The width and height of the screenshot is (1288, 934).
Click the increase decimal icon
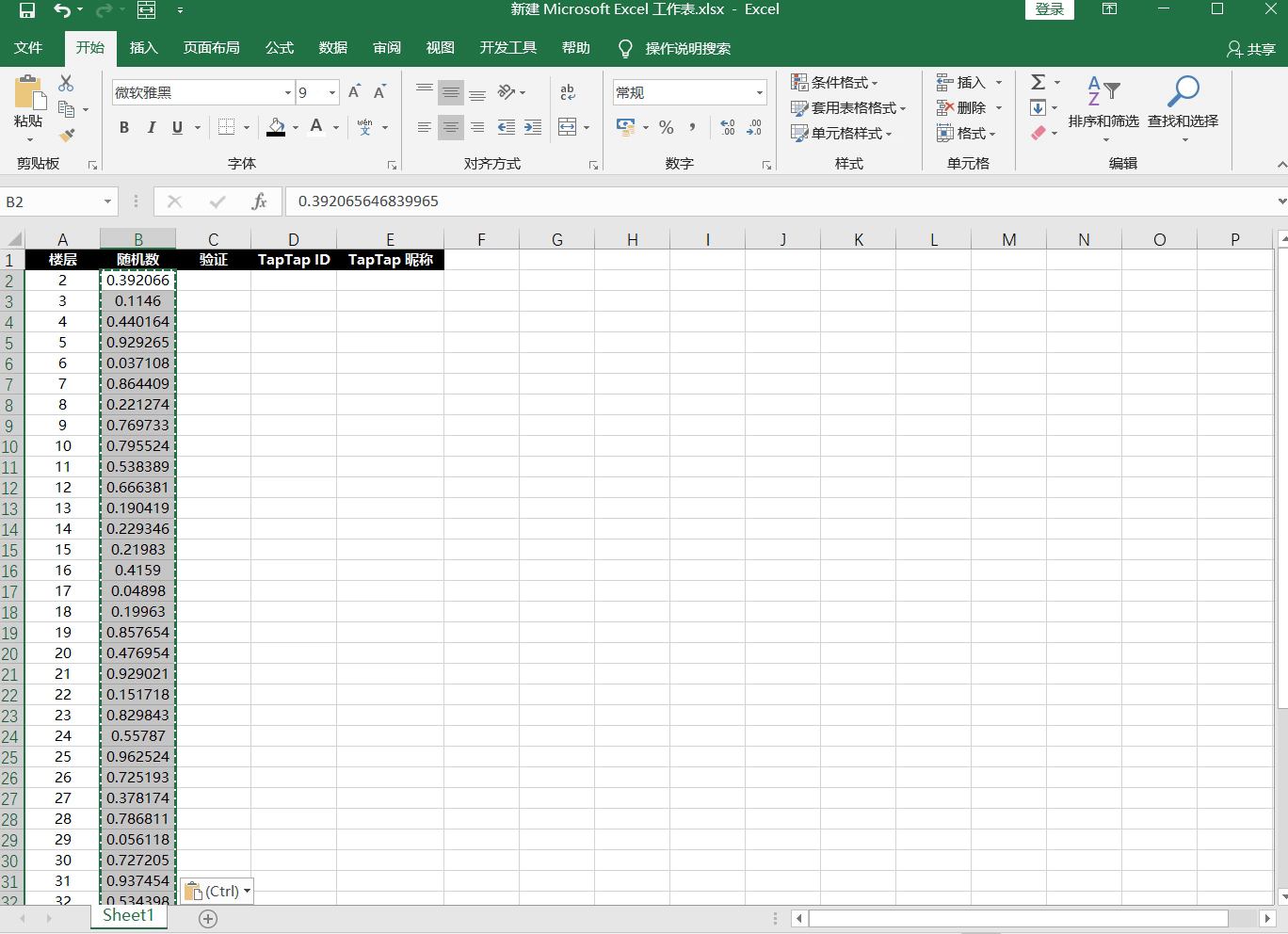click(727, 127)
